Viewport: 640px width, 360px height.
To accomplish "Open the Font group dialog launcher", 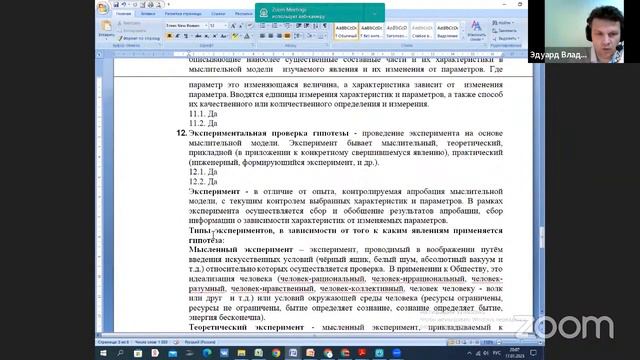I will coord(253,46).
